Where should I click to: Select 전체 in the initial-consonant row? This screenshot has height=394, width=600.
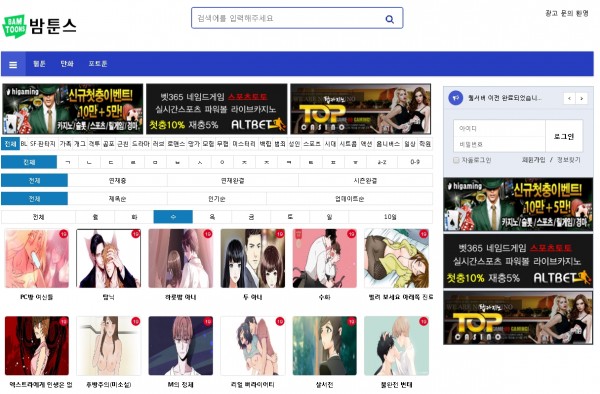29,162
